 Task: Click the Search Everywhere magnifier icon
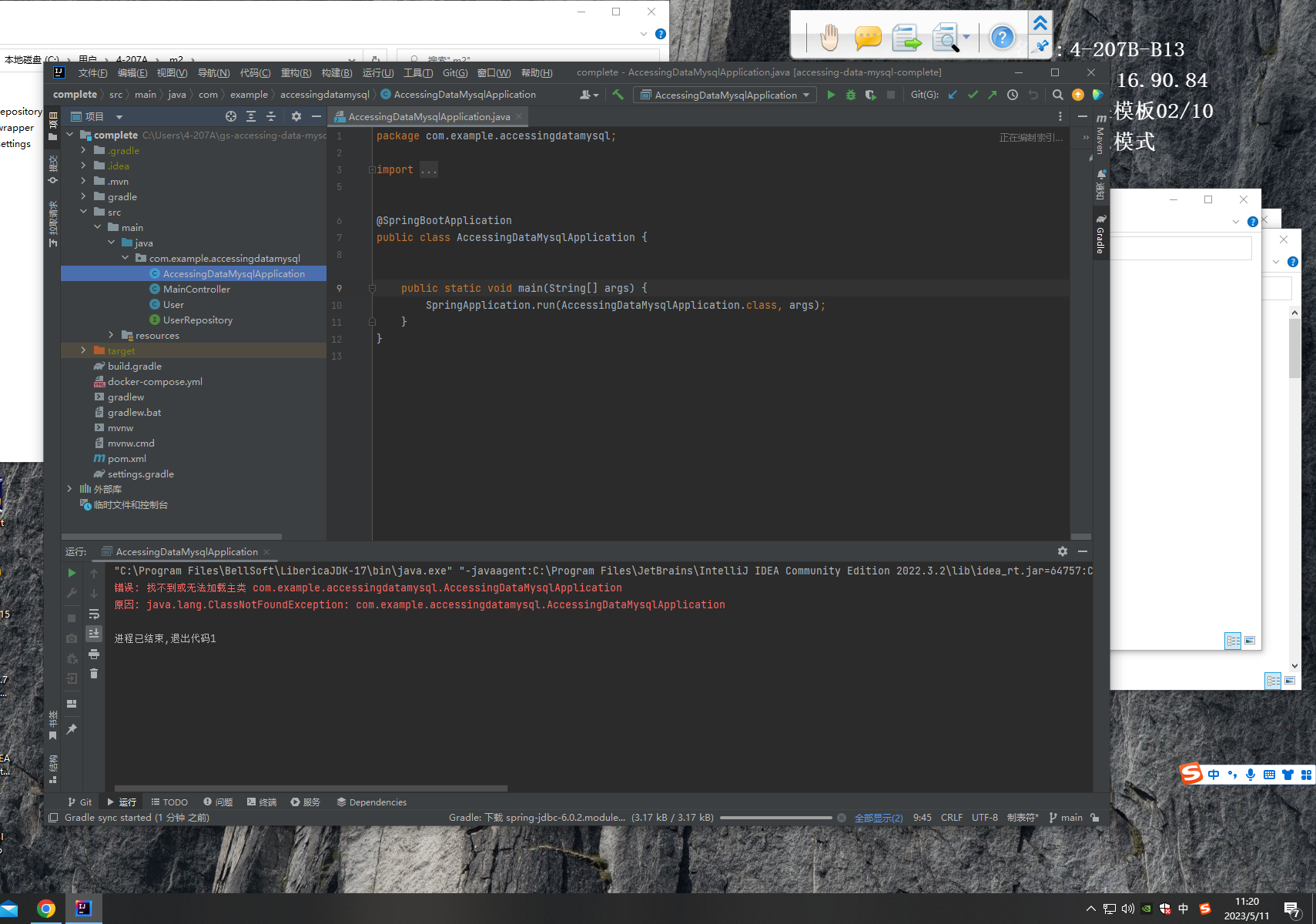click(x=1058, y=95)
